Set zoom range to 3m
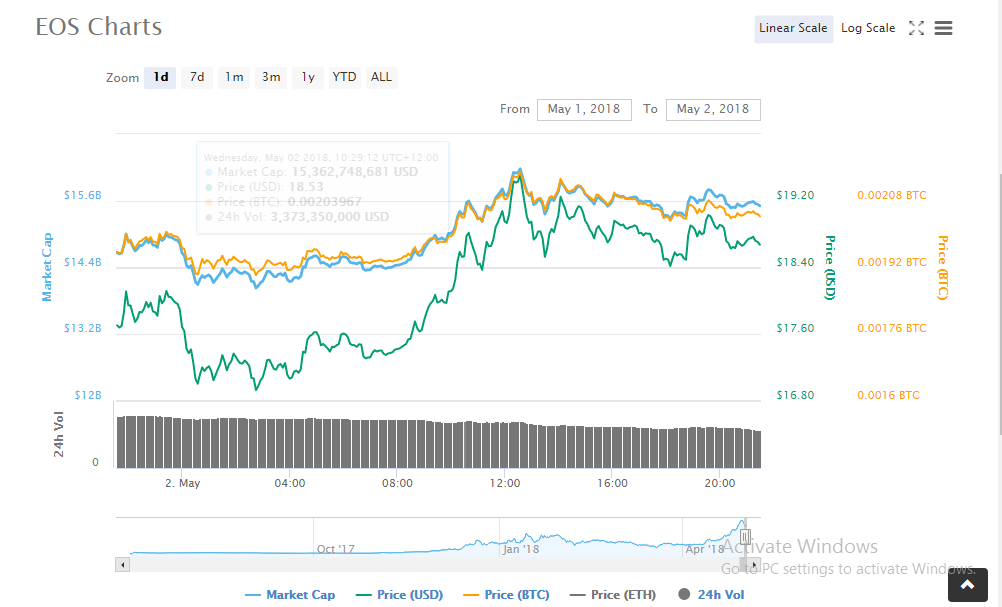Screen dimensions: 1002x607 pos(271,77)
